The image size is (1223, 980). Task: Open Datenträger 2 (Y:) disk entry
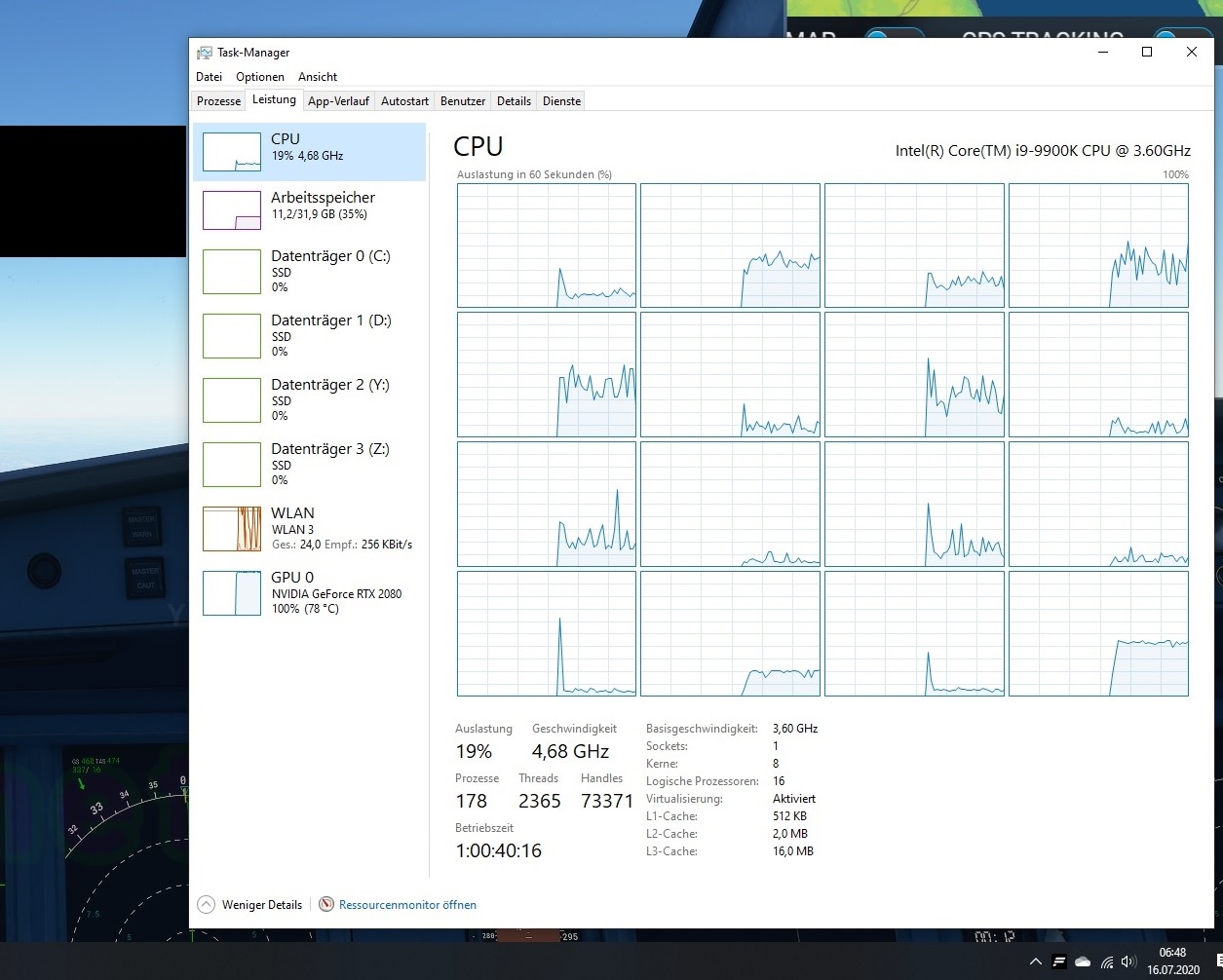pos(310,399)
